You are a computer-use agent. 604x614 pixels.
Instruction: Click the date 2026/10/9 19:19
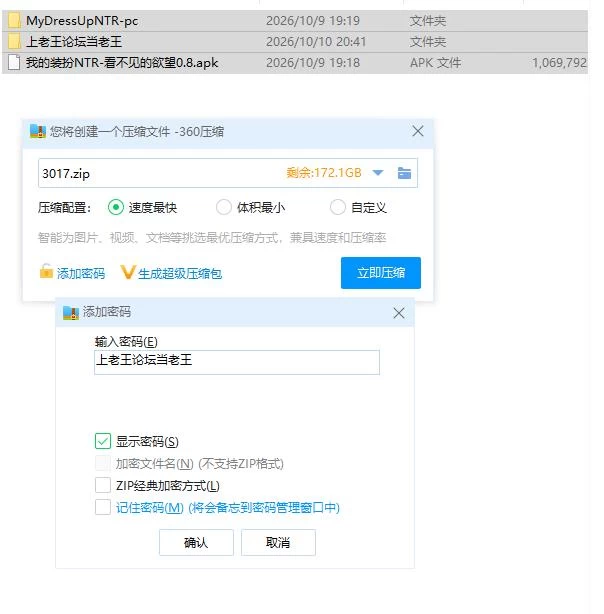(x=313, y=21)
